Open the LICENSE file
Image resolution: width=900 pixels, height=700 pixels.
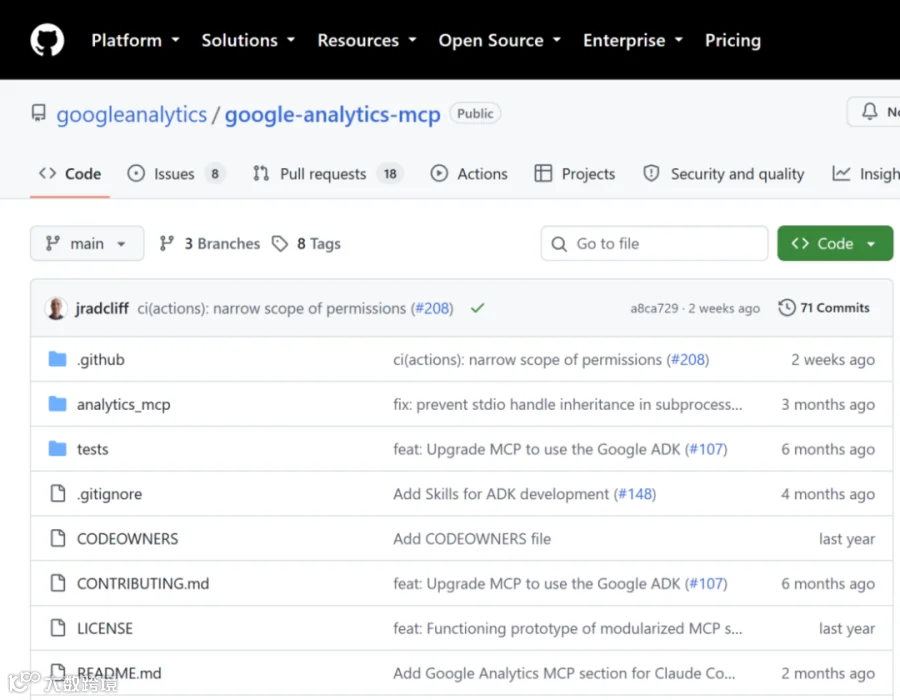coord(105,628)
